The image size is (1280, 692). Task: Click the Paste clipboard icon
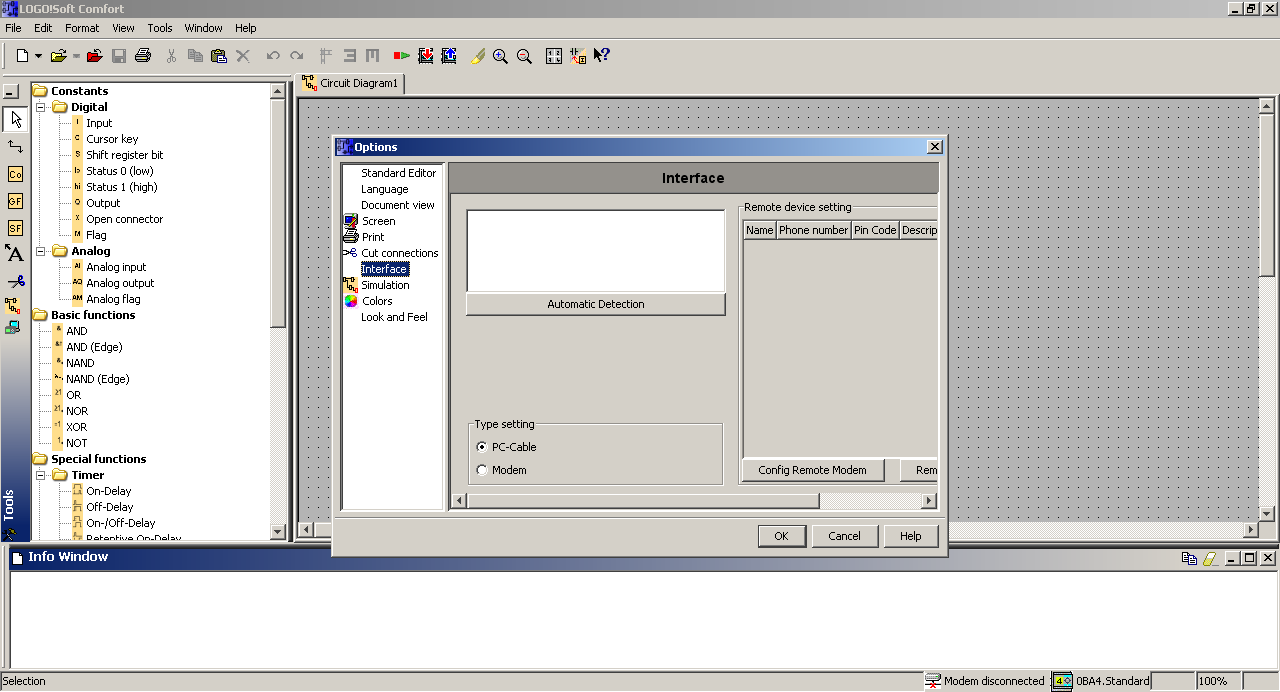[x=219, y=56]
